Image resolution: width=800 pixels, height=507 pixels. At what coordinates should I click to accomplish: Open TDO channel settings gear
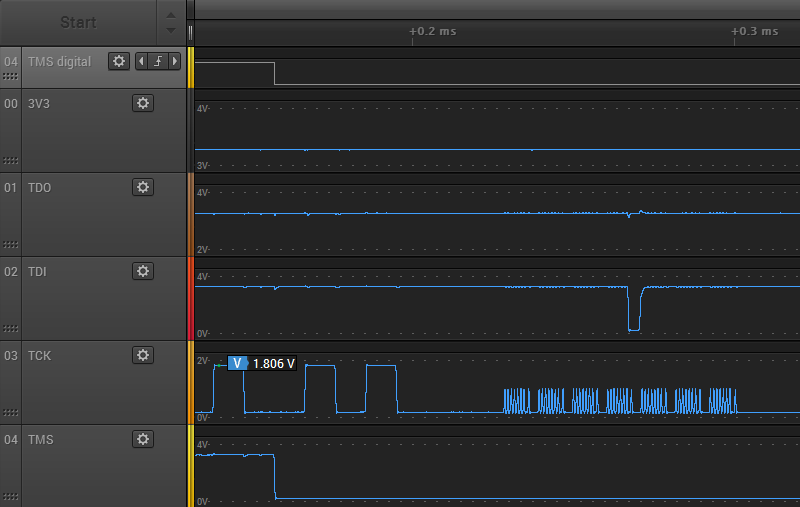click(x=143, y=187)
